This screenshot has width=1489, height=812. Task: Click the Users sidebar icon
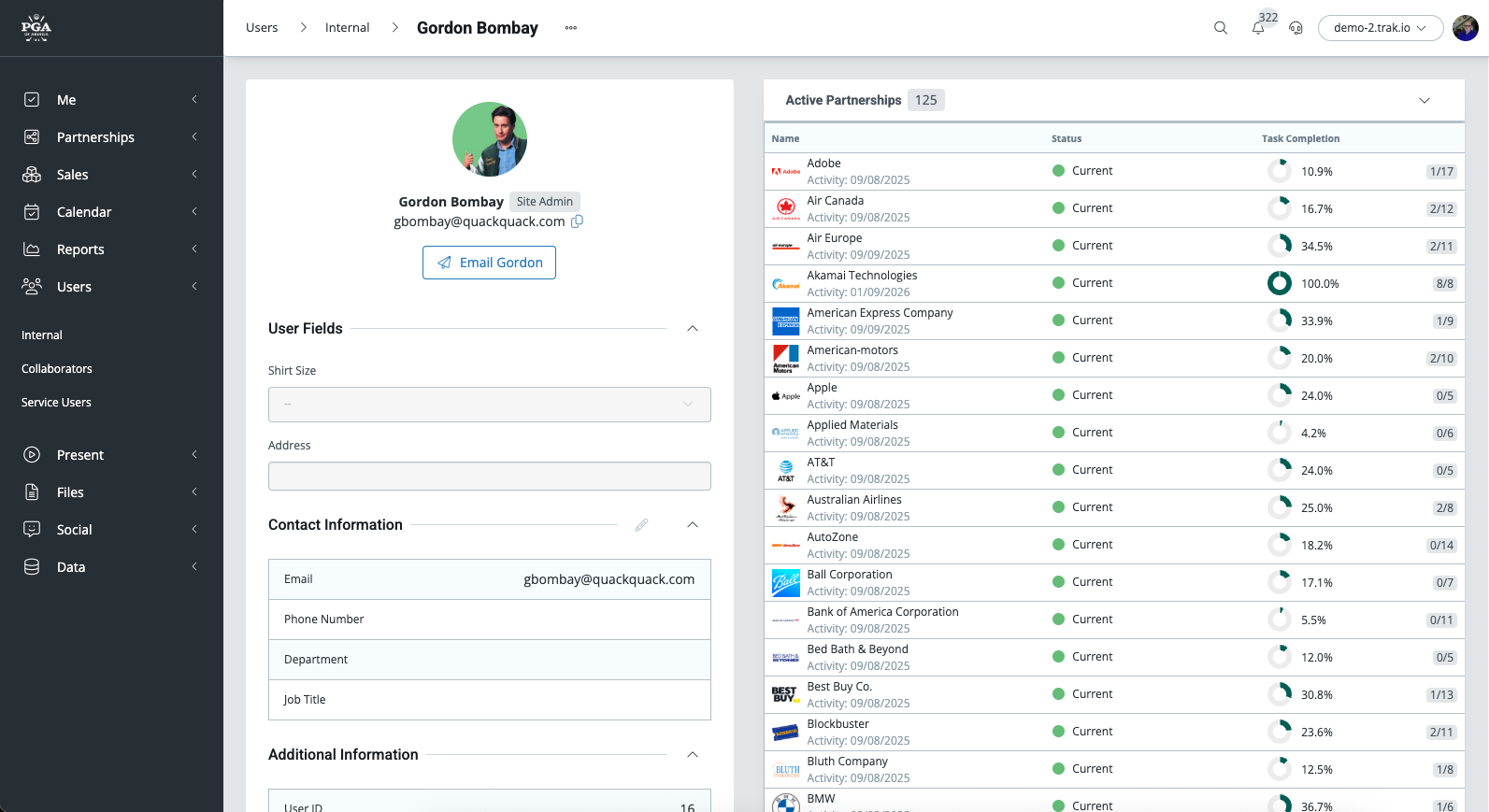[x=32, y=287]
